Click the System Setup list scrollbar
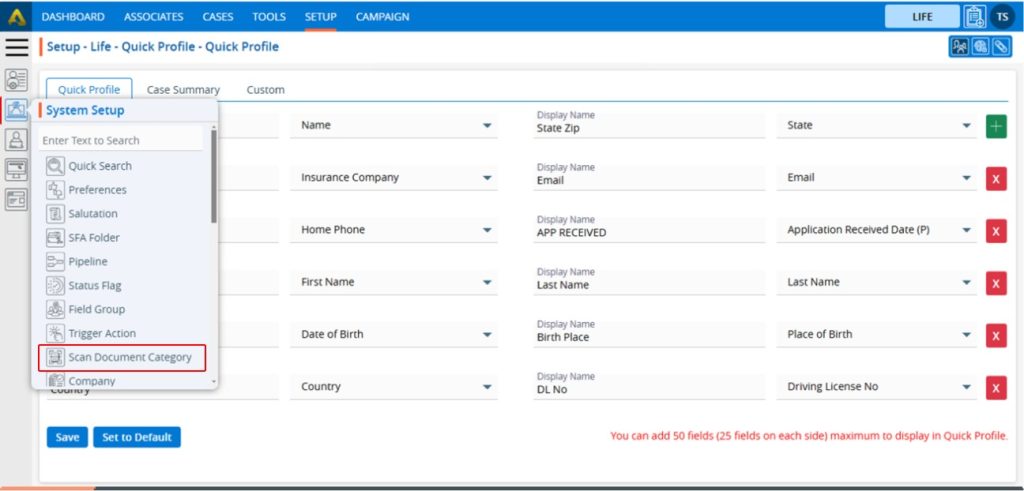The height and width of the screenshot is (491, 1024). pyautogui.click(x=214, y=190)
